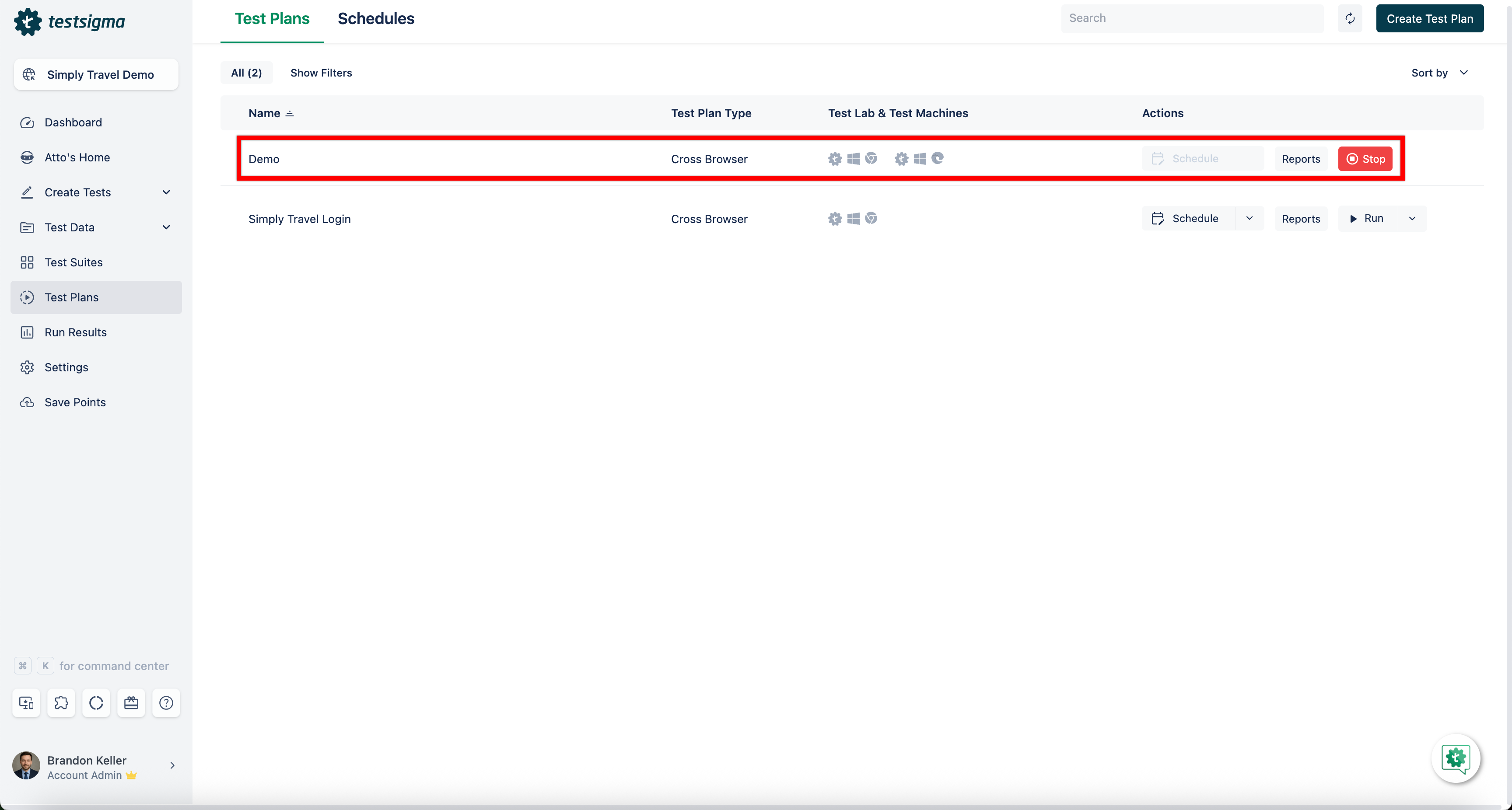Open Schedule dropdown for Simply Travel Login

tap(1249, 218)
